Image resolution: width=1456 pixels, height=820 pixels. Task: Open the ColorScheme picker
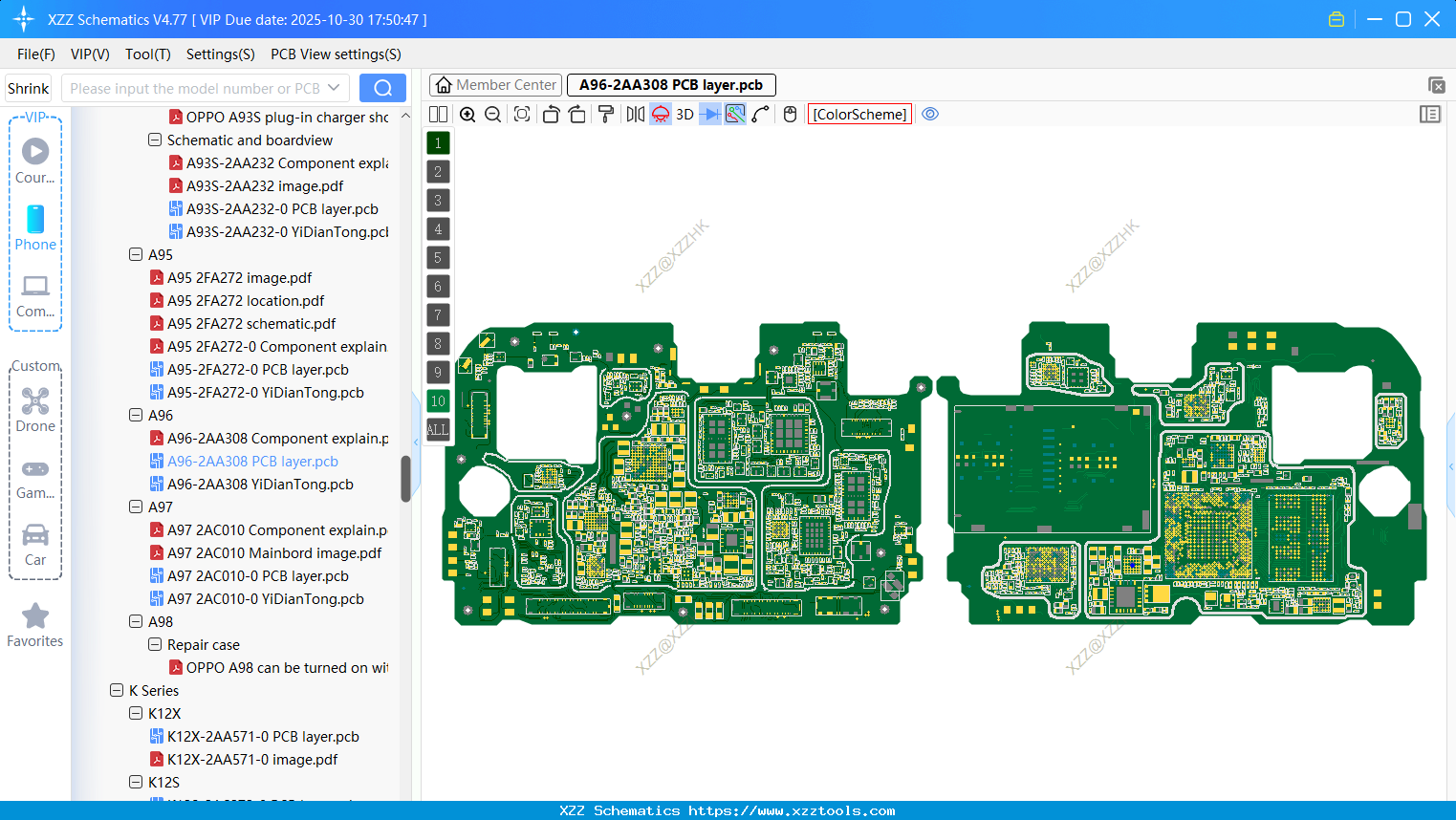tap(858, 114)
